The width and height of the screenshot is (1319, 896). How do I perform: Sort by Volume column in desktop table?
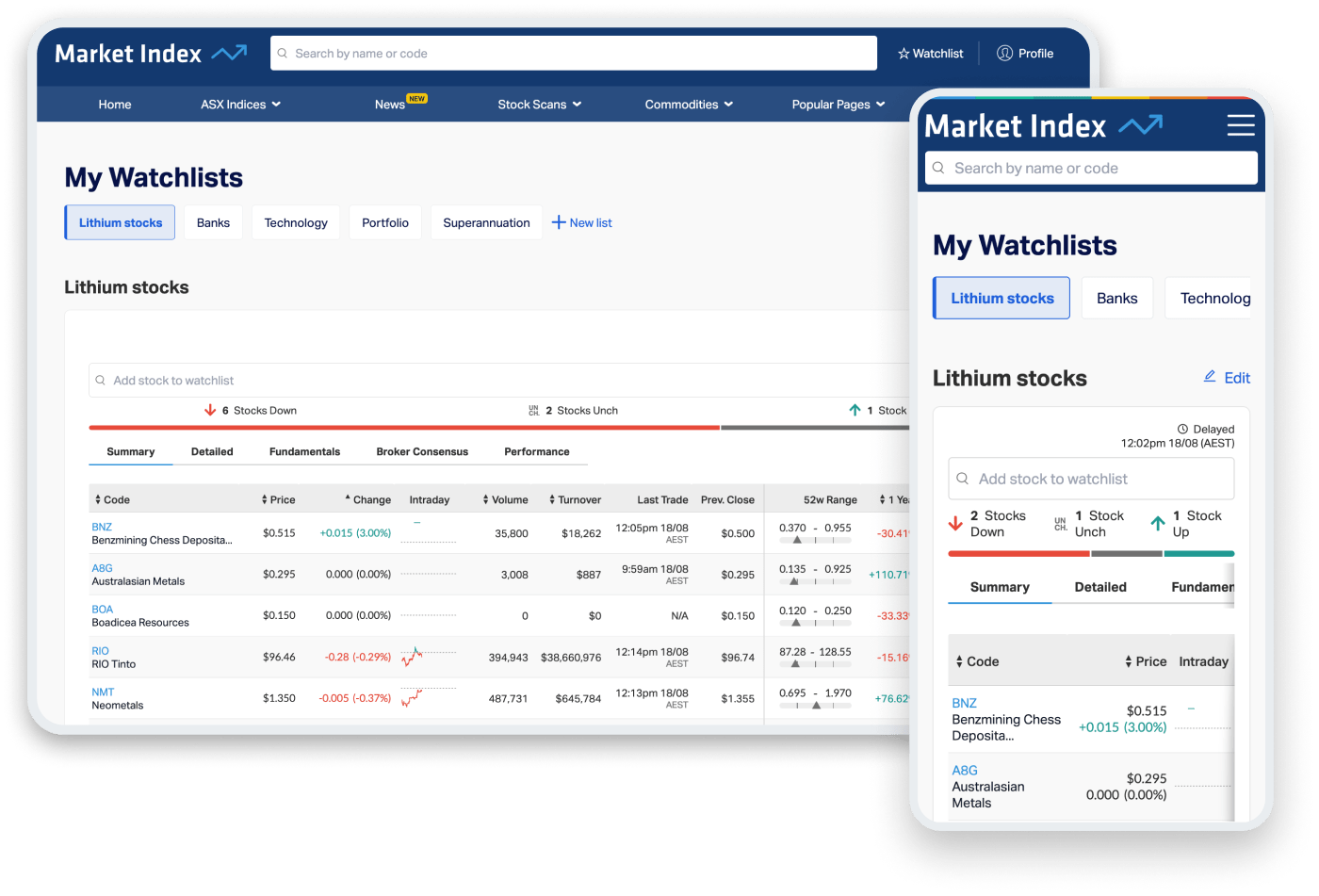point(505,499)
